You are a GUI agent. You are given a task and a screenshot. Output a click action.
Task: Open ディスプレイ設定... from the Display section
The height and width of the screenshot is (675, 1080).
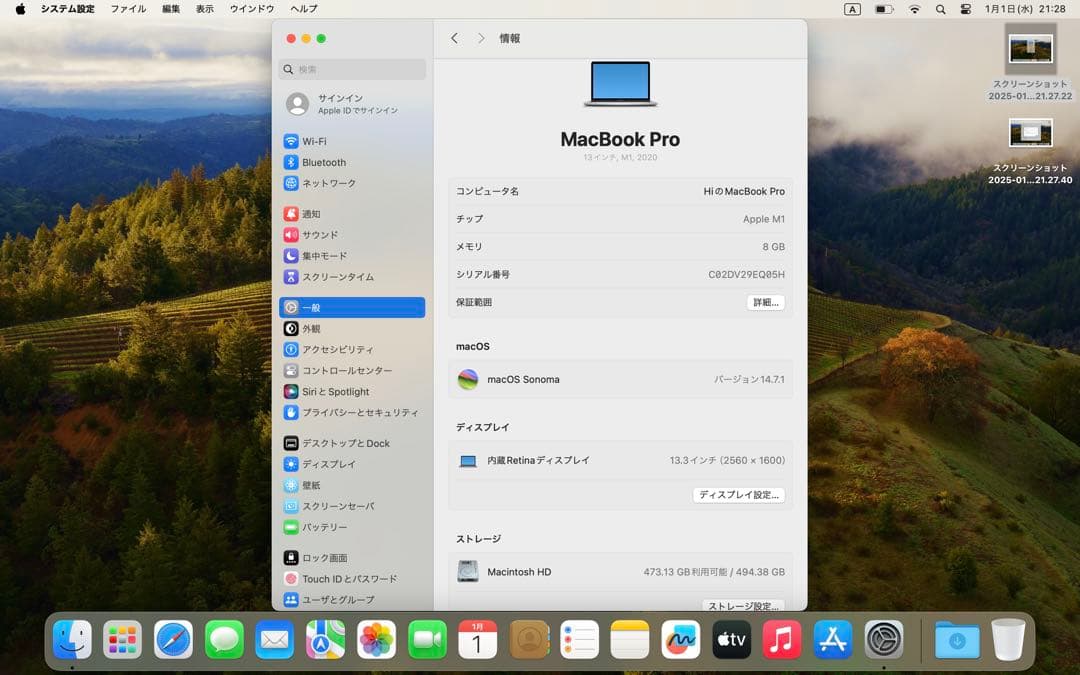tap(739, 494)
